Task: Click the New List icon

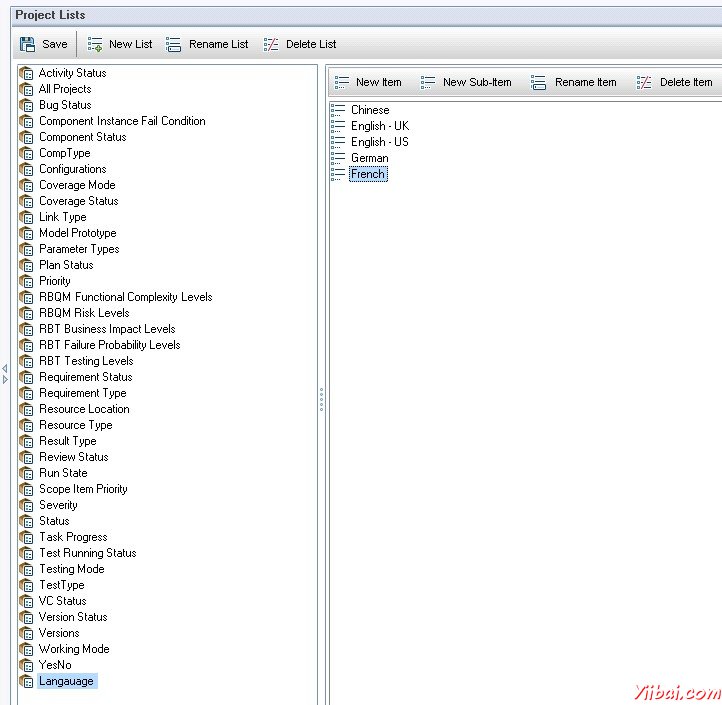Action: [96, 44]
